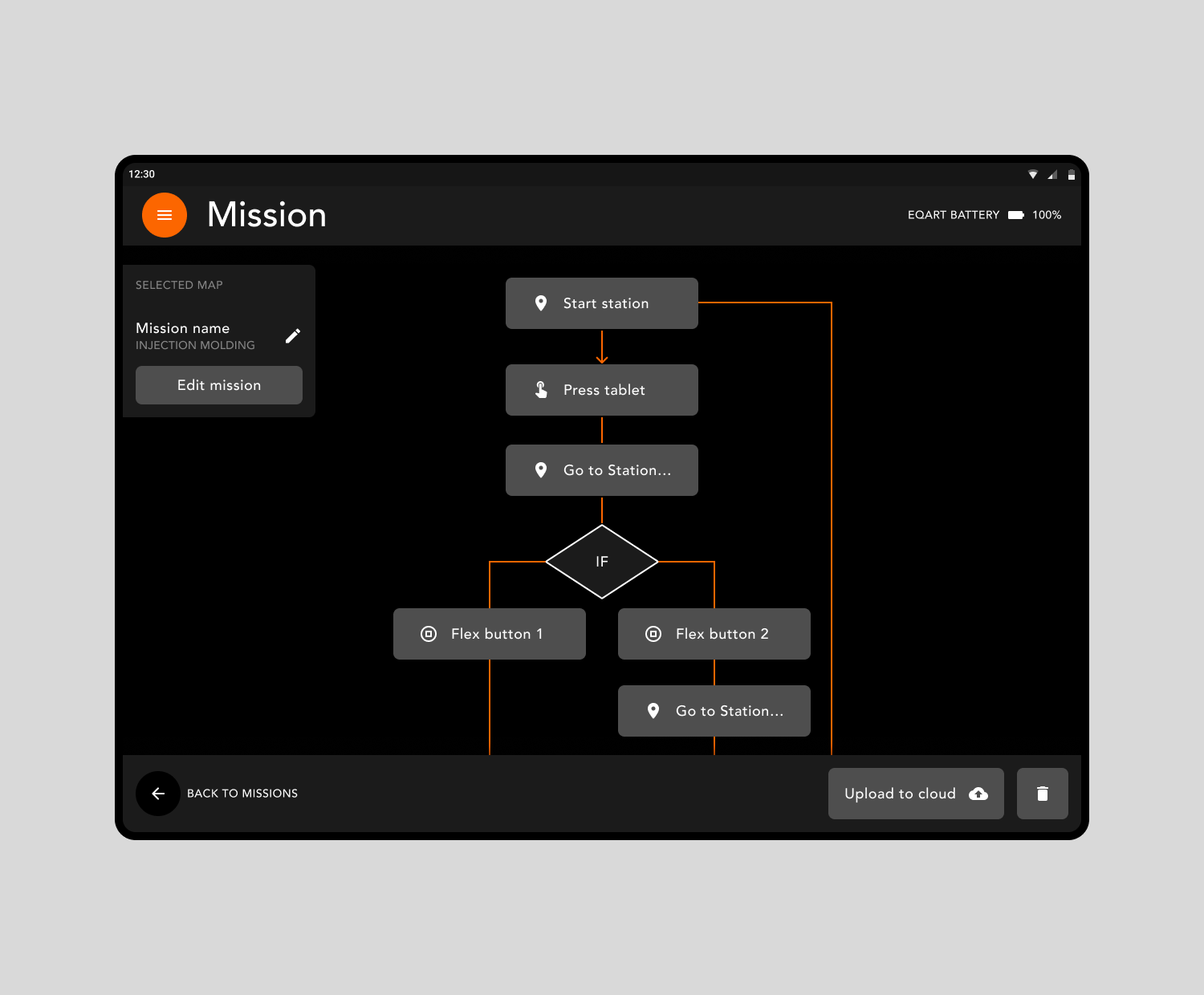Click the pencil icon beside Mission name
1204x995 pixels.
click(293, 335)
